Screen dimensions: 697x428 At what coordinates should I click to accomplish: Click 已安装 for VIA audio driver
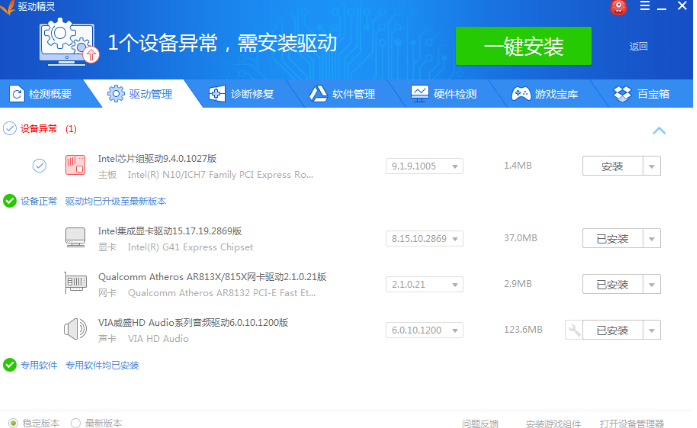pos(612,330)
